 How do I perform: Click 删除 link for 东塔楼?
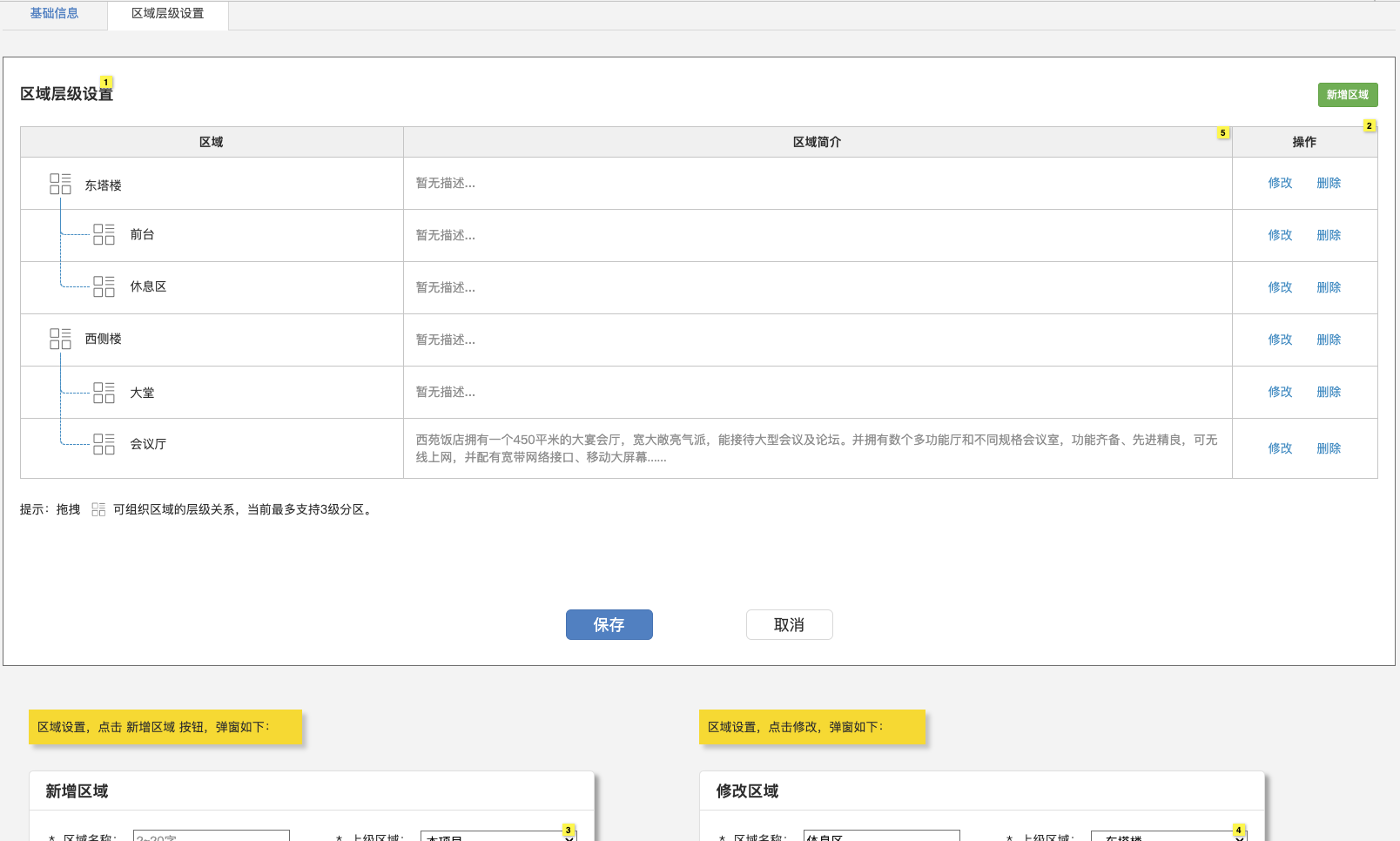coord(1329,183)
